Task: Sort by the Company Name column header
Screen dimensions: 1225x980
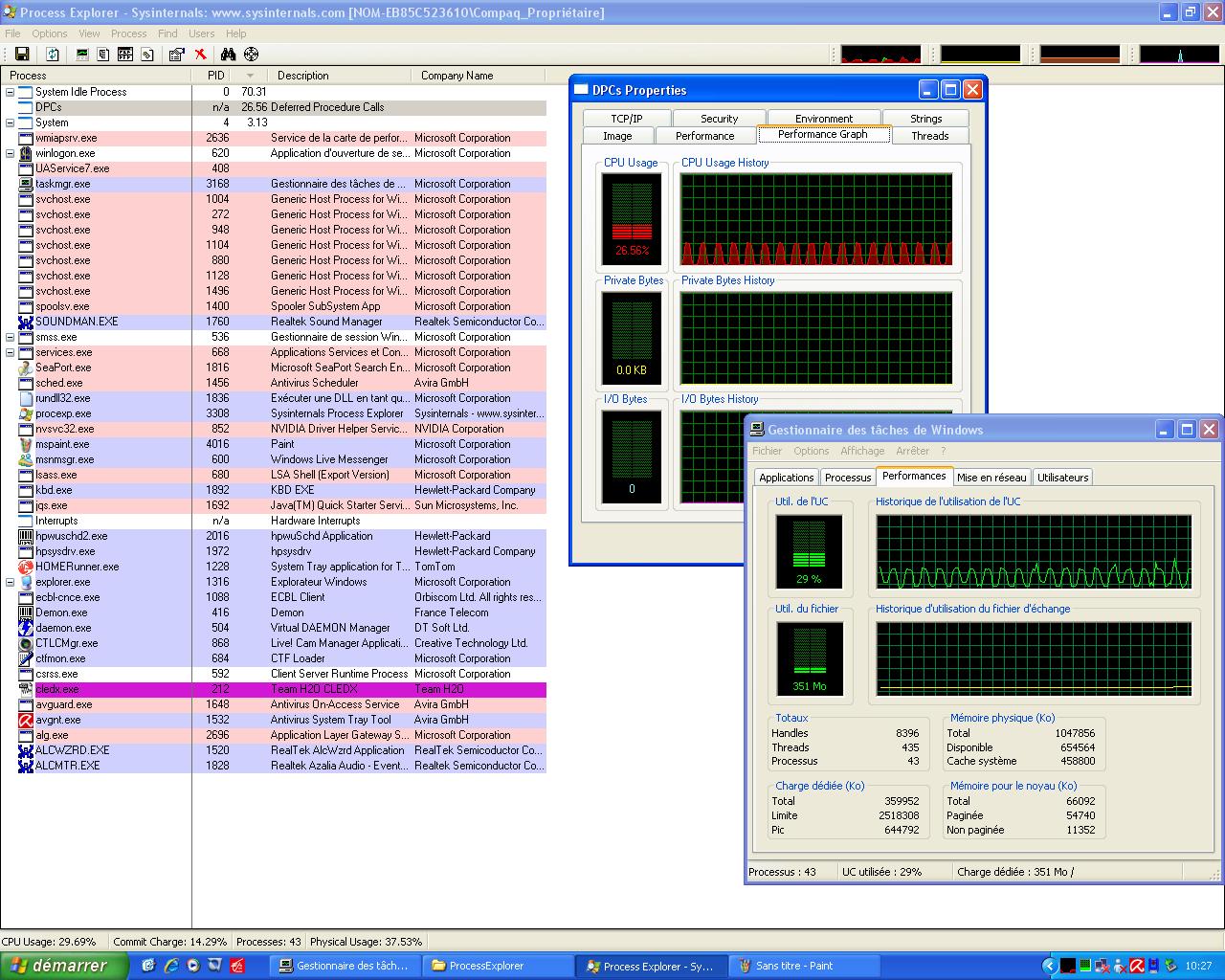Action: (x=457, y=76)
